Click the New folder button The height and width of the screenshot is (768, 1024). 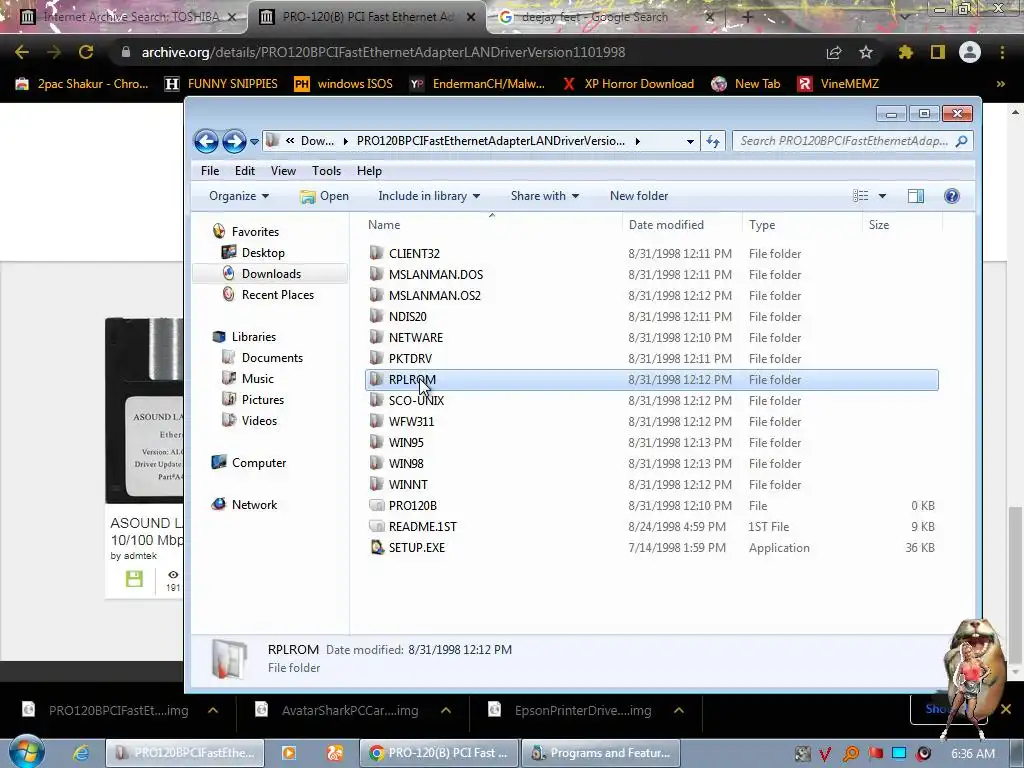pos(639,196)
